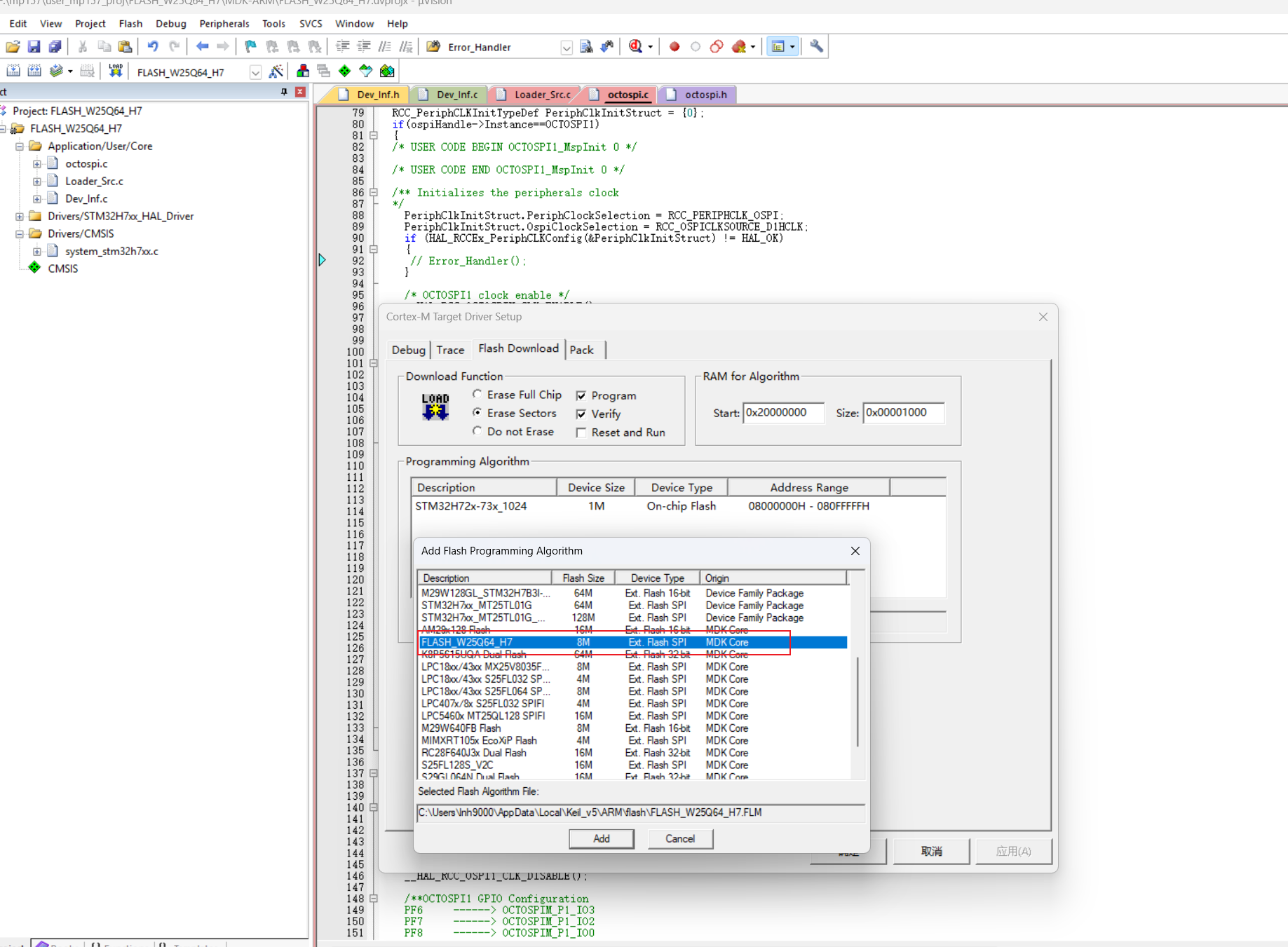
Task: Open Manage Run-Time Environment green diamond
Action: [345, 71]
